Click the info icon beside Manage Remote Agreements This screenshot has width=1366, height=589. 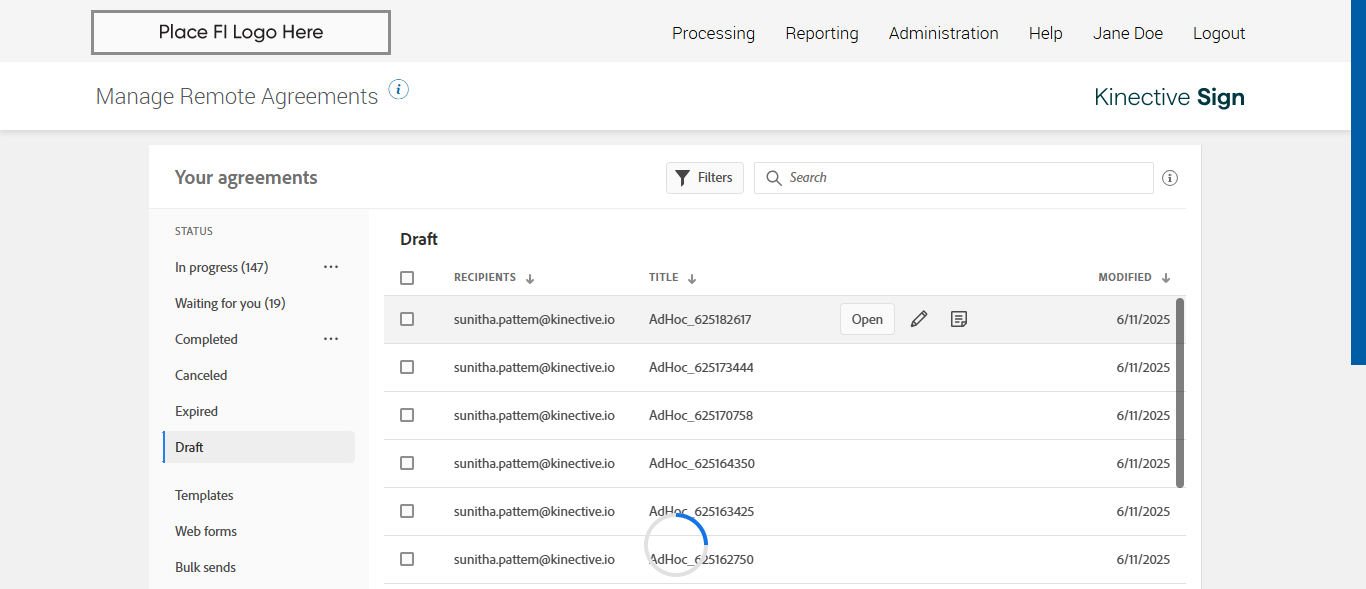(399, 90)
